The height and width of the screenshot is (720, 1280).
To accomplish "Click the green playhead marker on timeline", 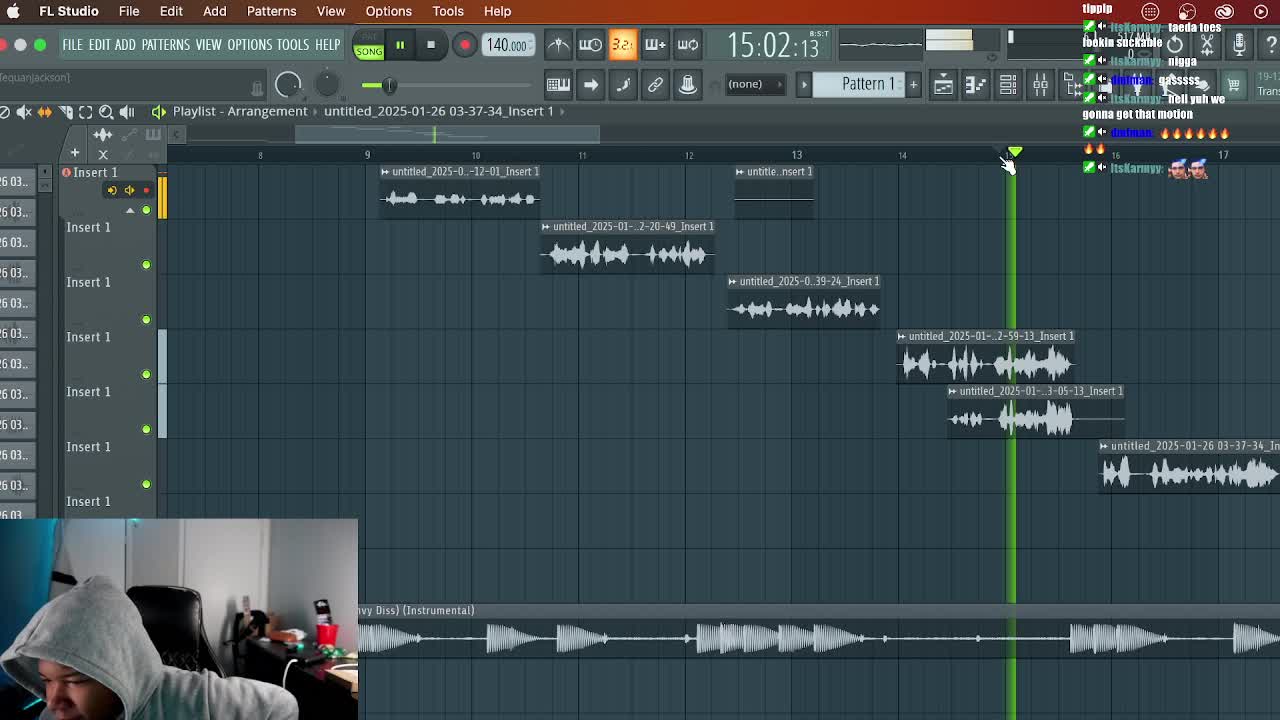I will pyautogui.click(x=1015, y=151).
